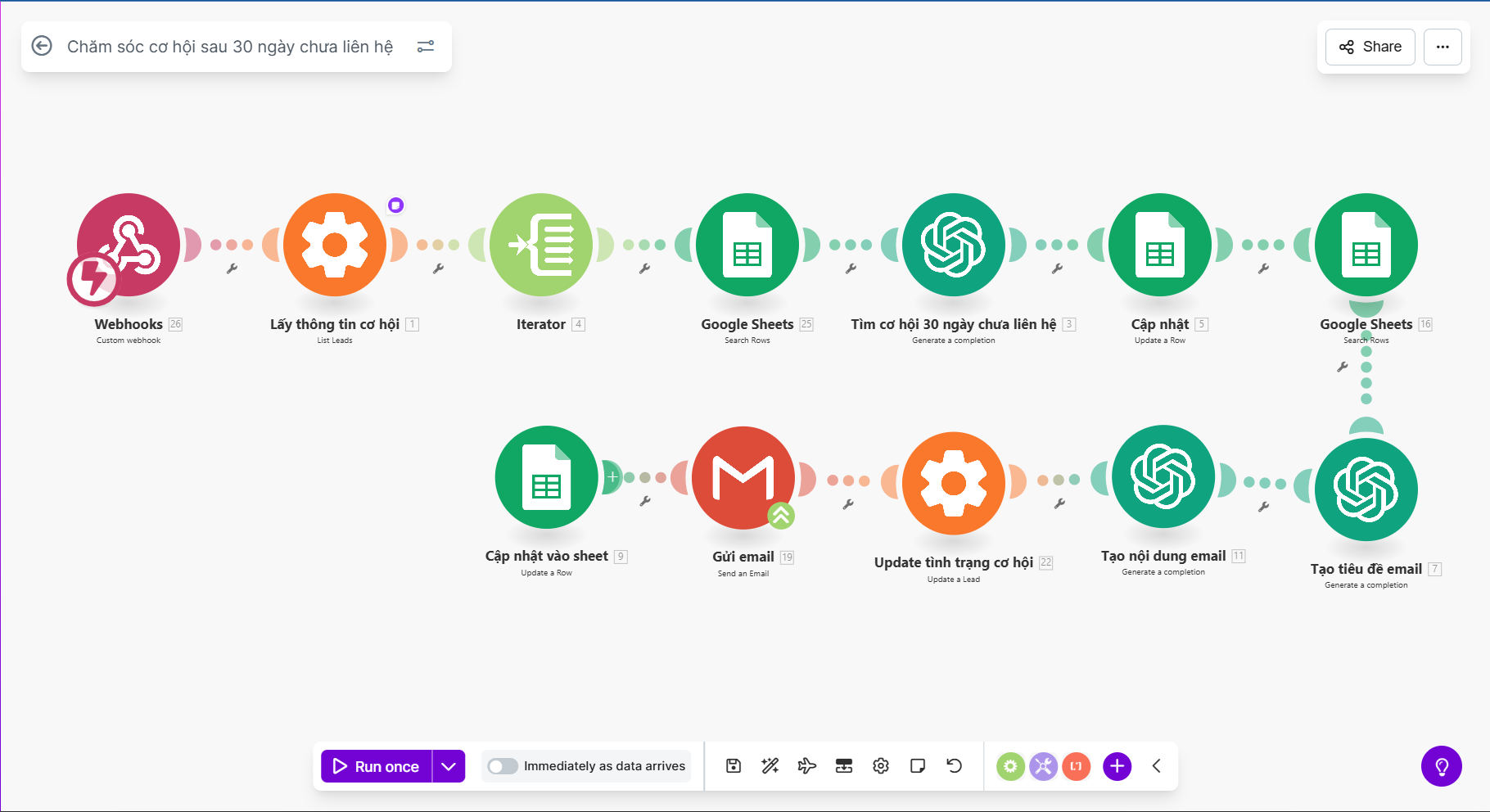Open the 'Tạo tiêu đề email' OpenAI module

coord(1366,489)
